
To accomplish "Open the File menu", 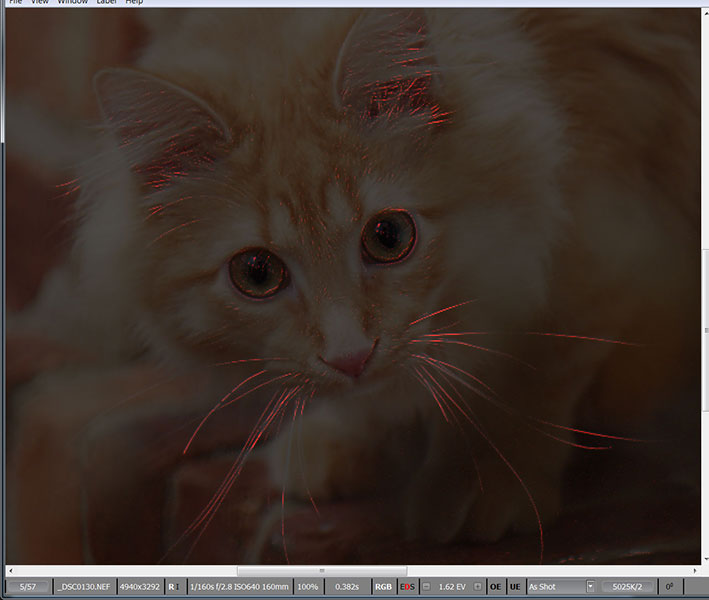I will pos(14,2).
